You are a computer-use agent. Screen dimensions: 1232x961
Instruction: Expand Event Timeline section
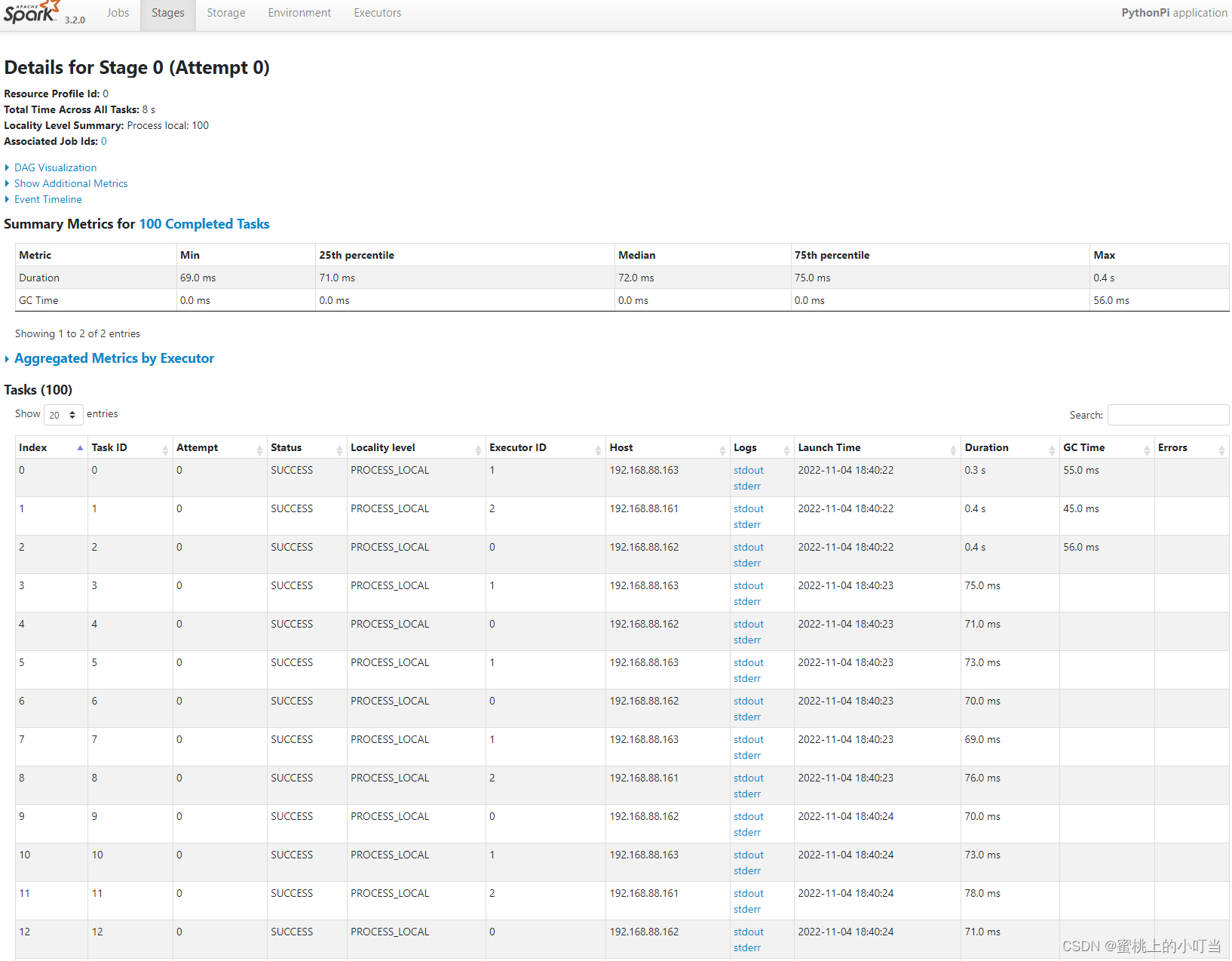[48, 199]
